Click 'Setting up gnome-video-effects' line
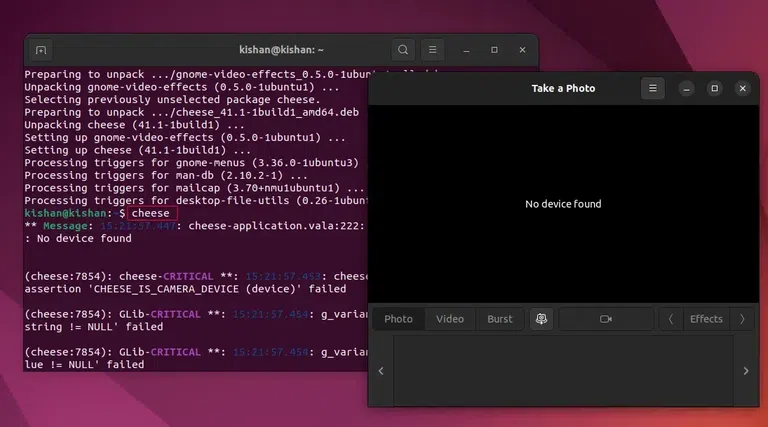Screen dimensions: 768x427 click(x=185, y=138)
